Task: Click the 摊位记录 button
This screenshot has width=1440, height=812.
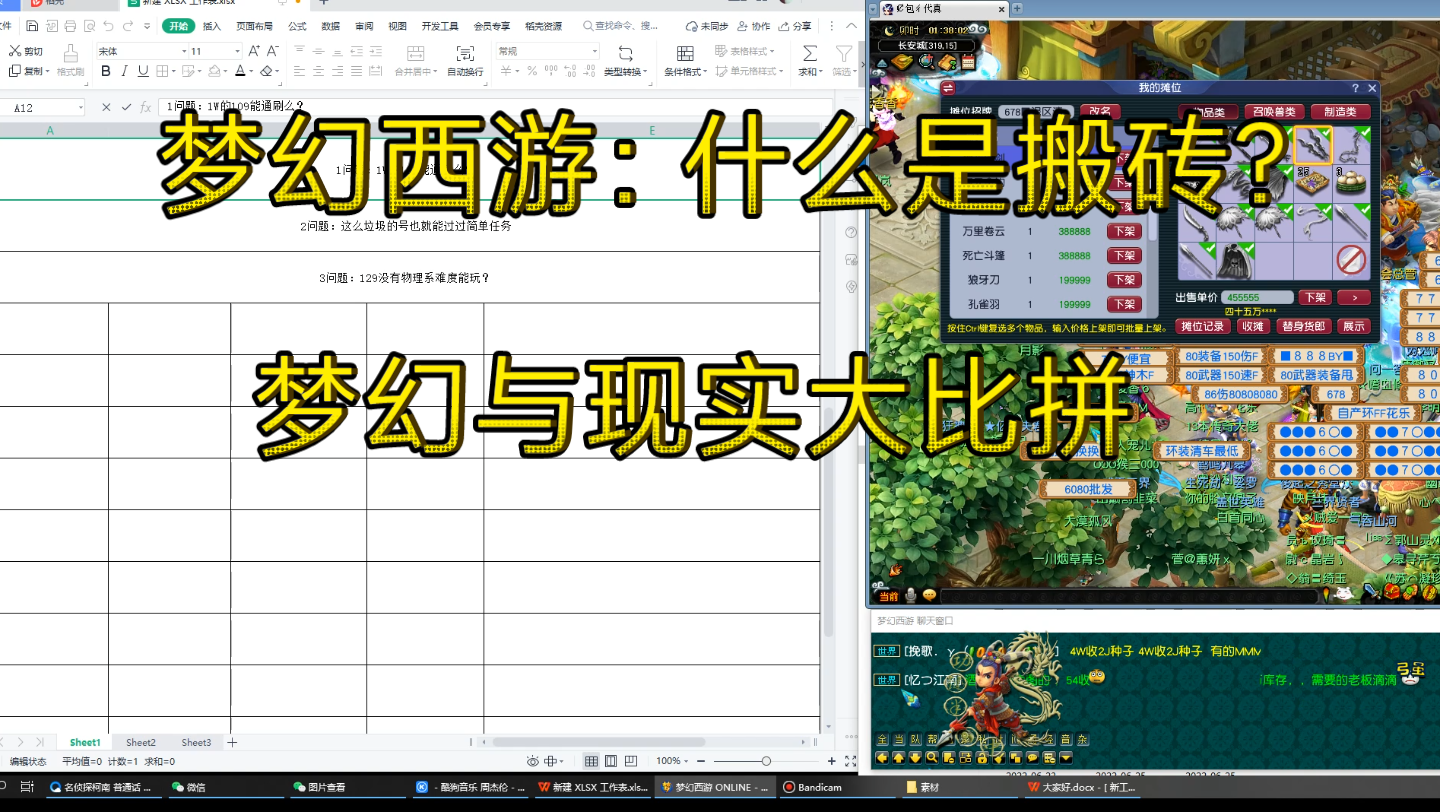Action: click(1202, 326)
